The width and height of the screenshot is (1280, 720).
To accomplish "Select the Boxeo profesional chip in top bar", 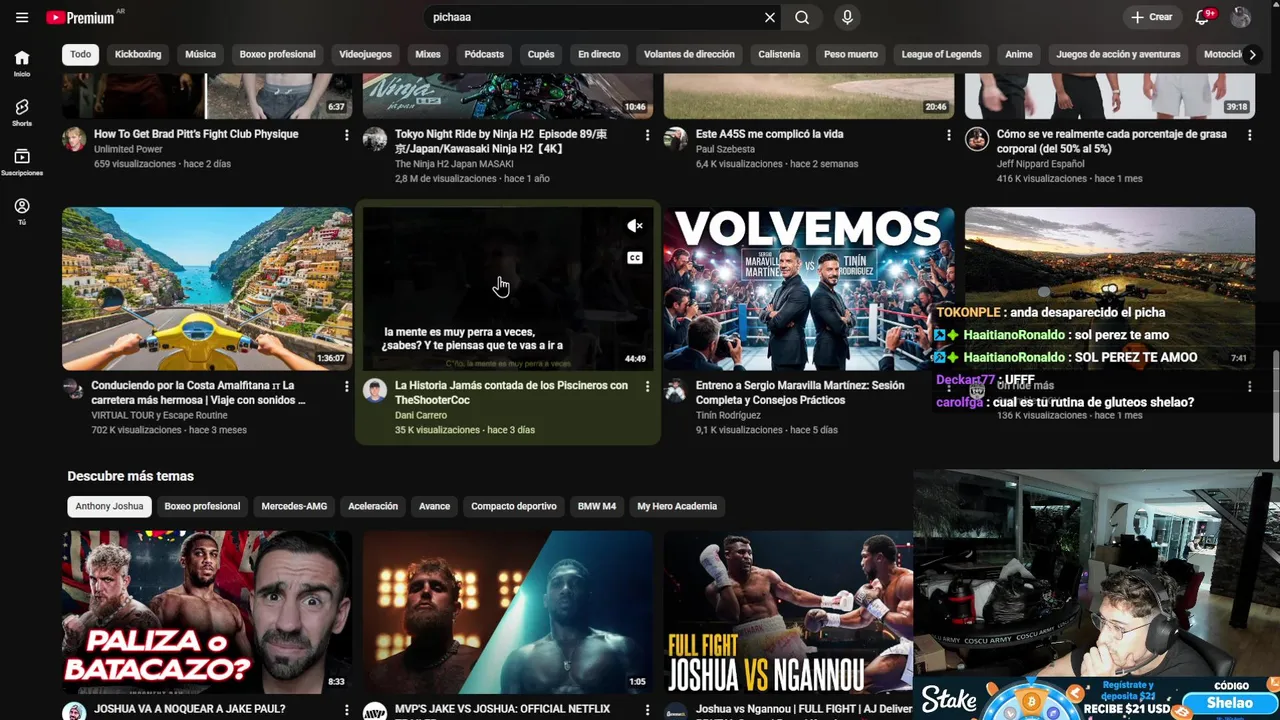I will [x=277, y=54].
